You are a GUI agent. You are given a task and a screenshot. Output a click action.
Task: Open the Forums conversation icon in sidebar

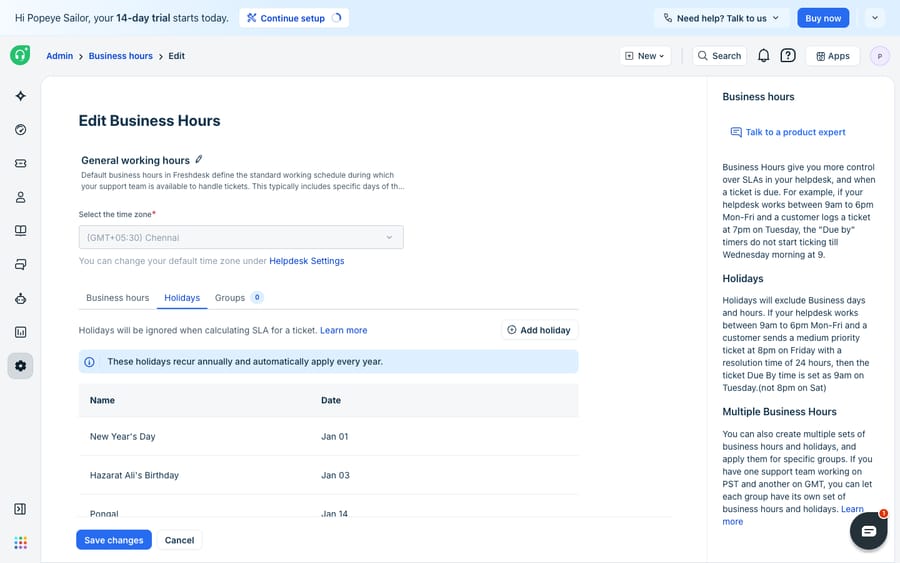21,265
